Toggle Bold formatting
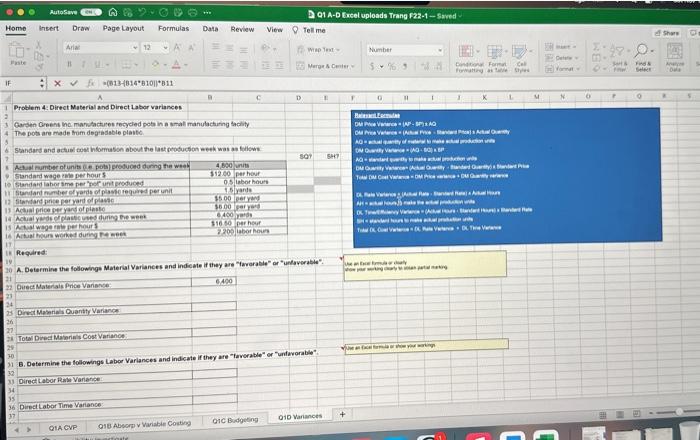 (69, 64)
